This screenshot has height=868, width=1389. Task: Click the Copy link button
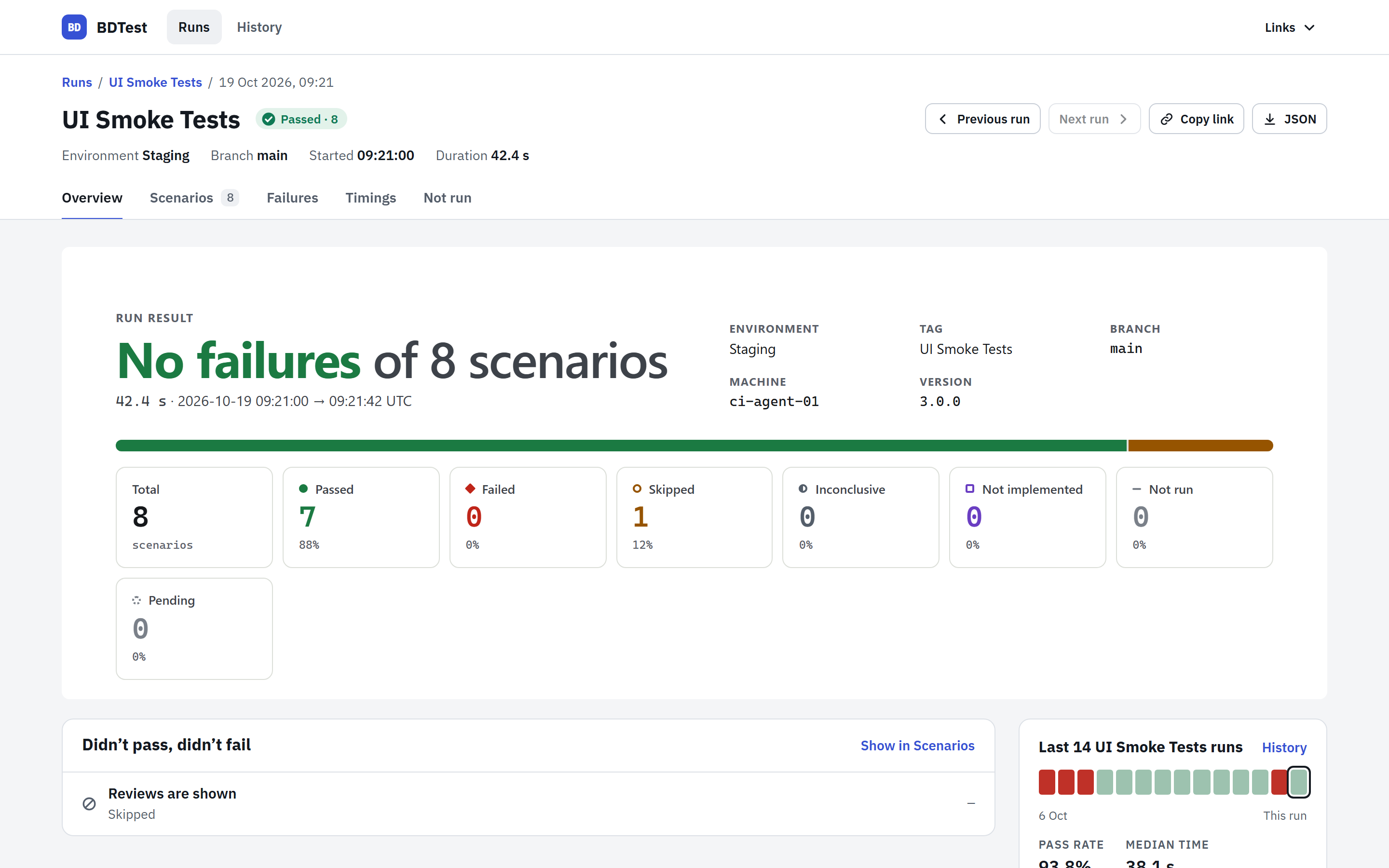coord(1196,119)
